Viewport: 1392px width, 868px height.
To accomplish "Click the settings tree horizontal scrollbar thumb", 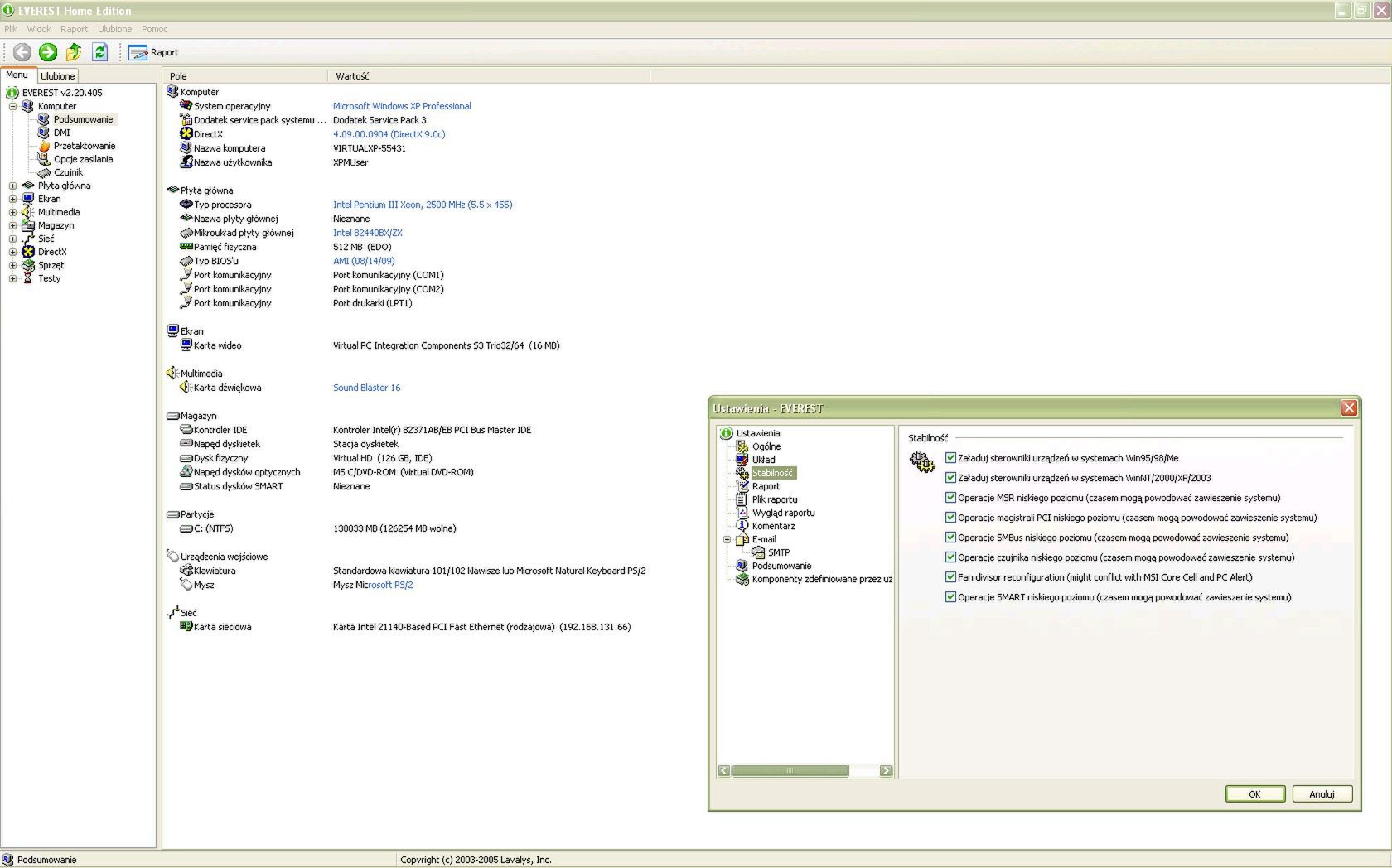I will pyautogui.click(x=790, y=771).
